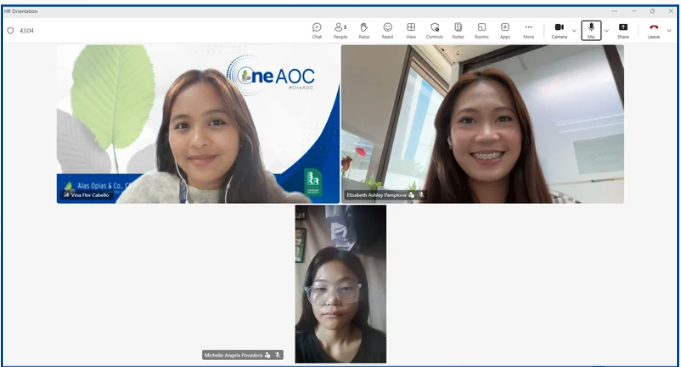
Task: Raise your hand in the meeting
Action: (364, 30)
